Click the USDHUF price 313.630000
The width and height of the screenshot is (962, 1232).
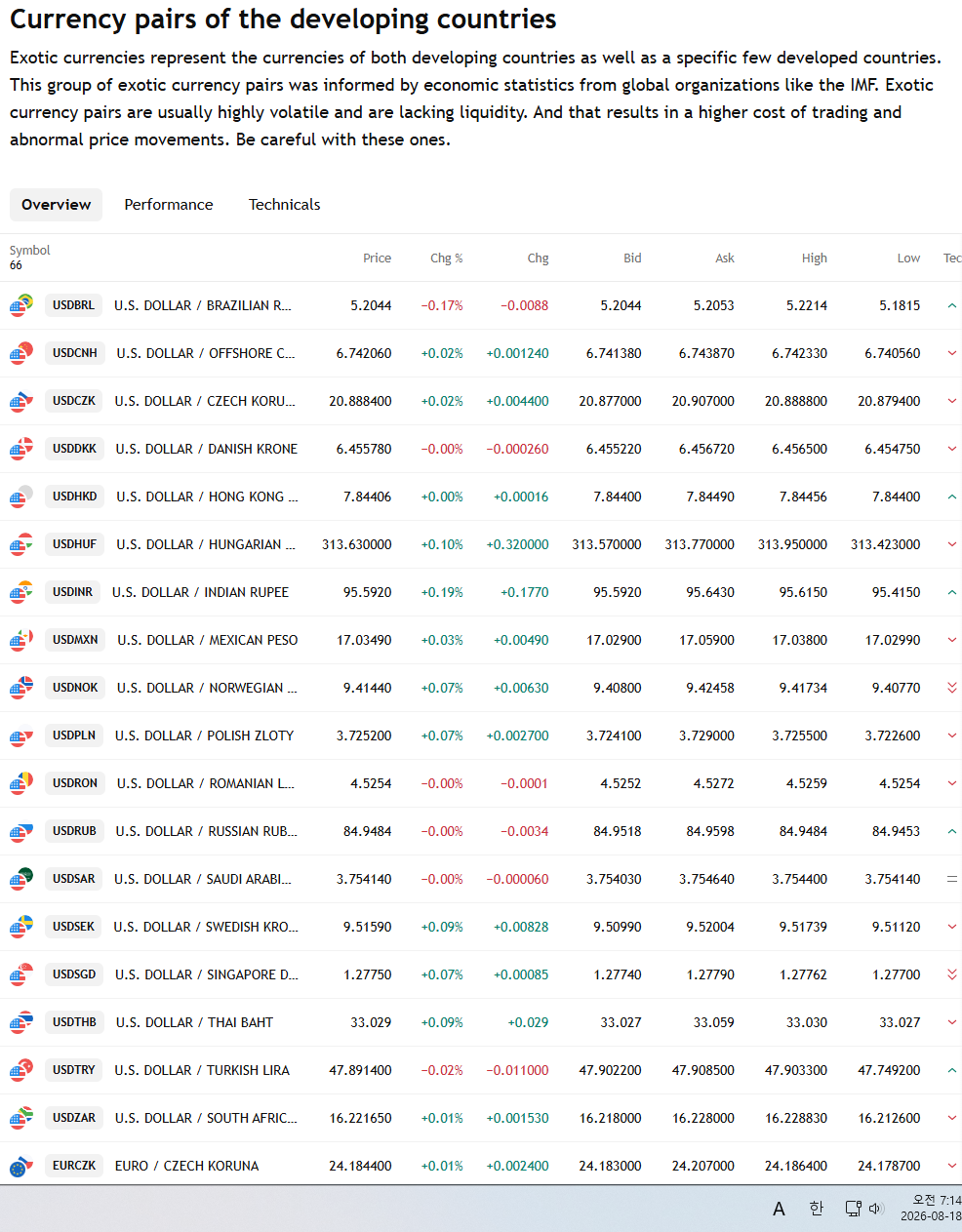tap(357, 544)
